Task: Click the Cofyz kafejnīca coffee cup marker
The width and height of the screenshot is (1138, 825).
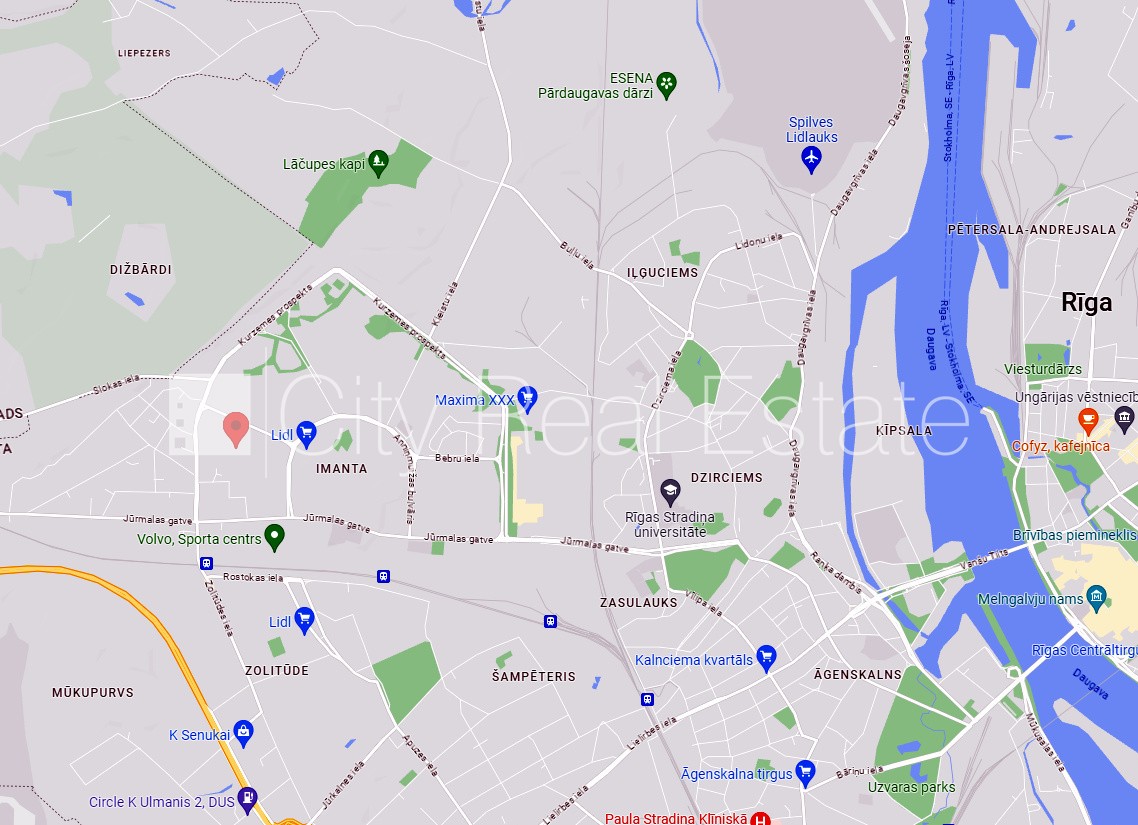Action: click(1087, 420)
